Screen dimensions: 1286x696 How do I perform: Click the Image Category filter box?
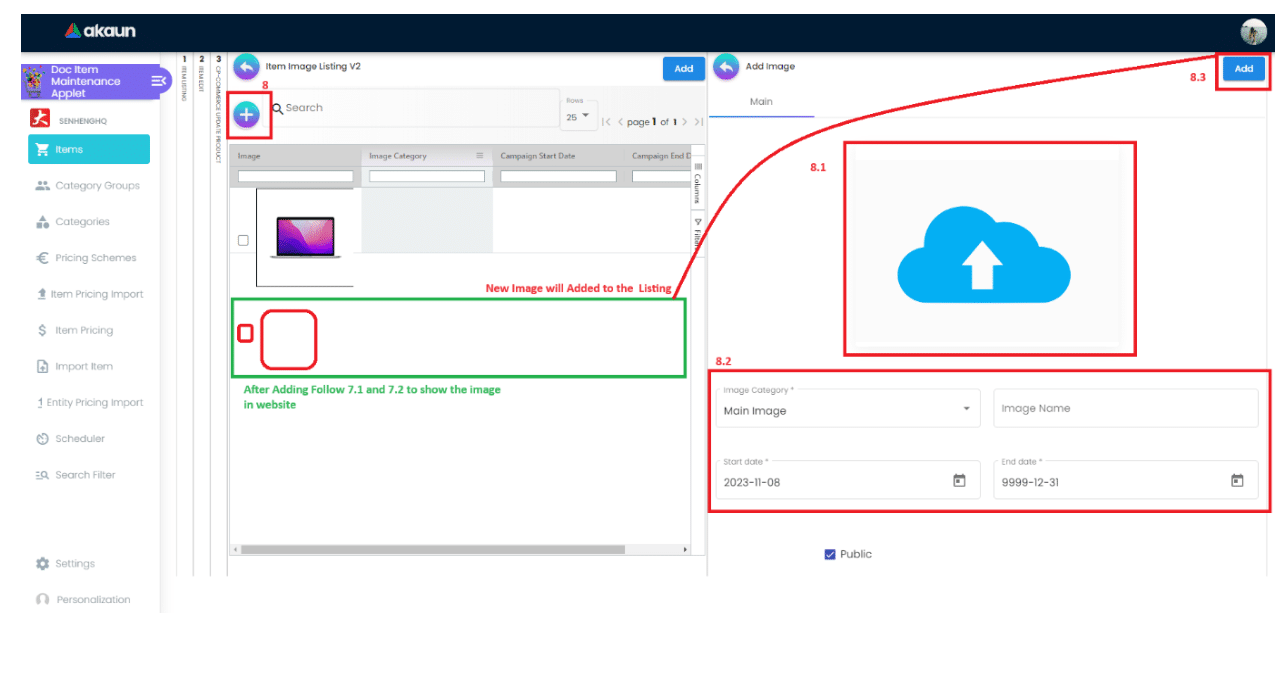click(427, 176)
